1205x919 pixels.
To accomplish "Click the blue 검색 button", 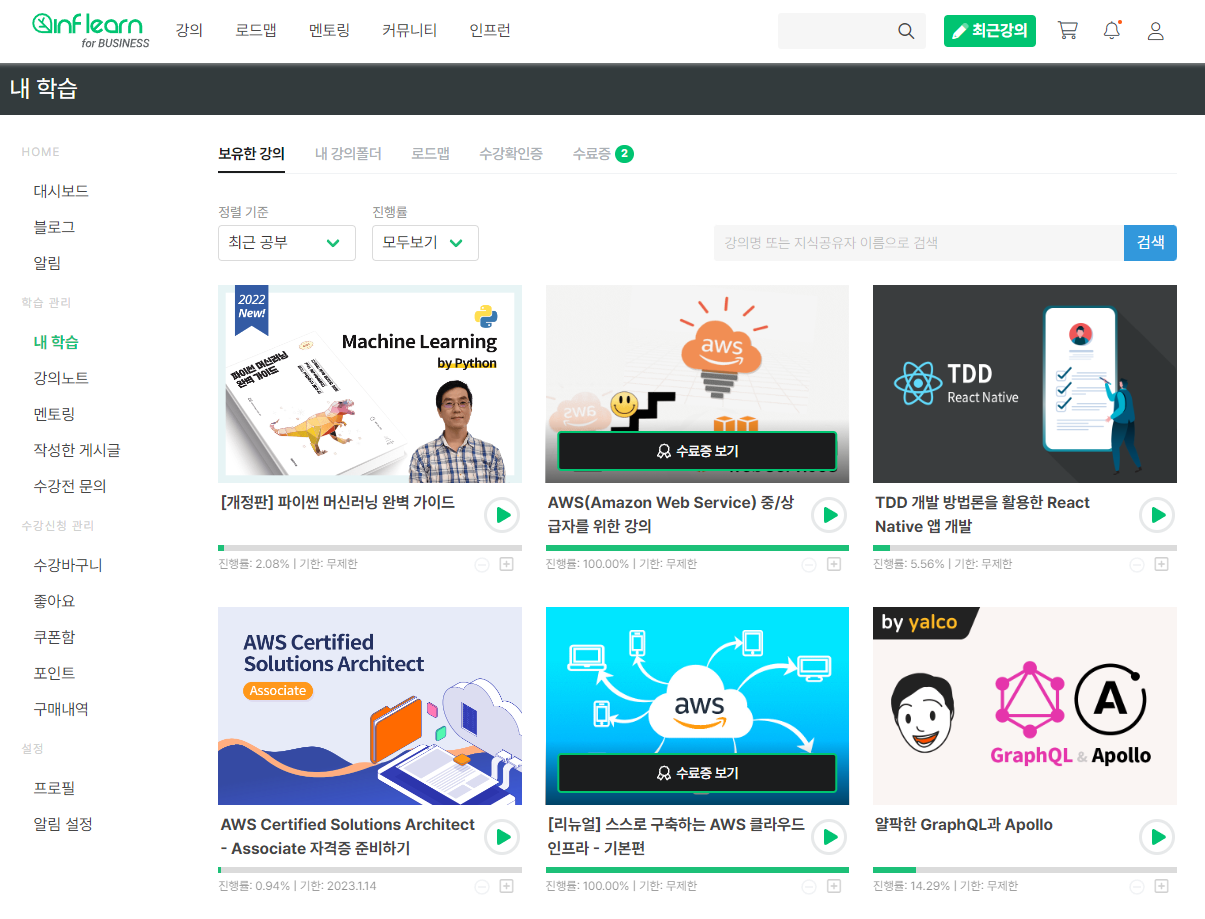I will (1150, 243).
